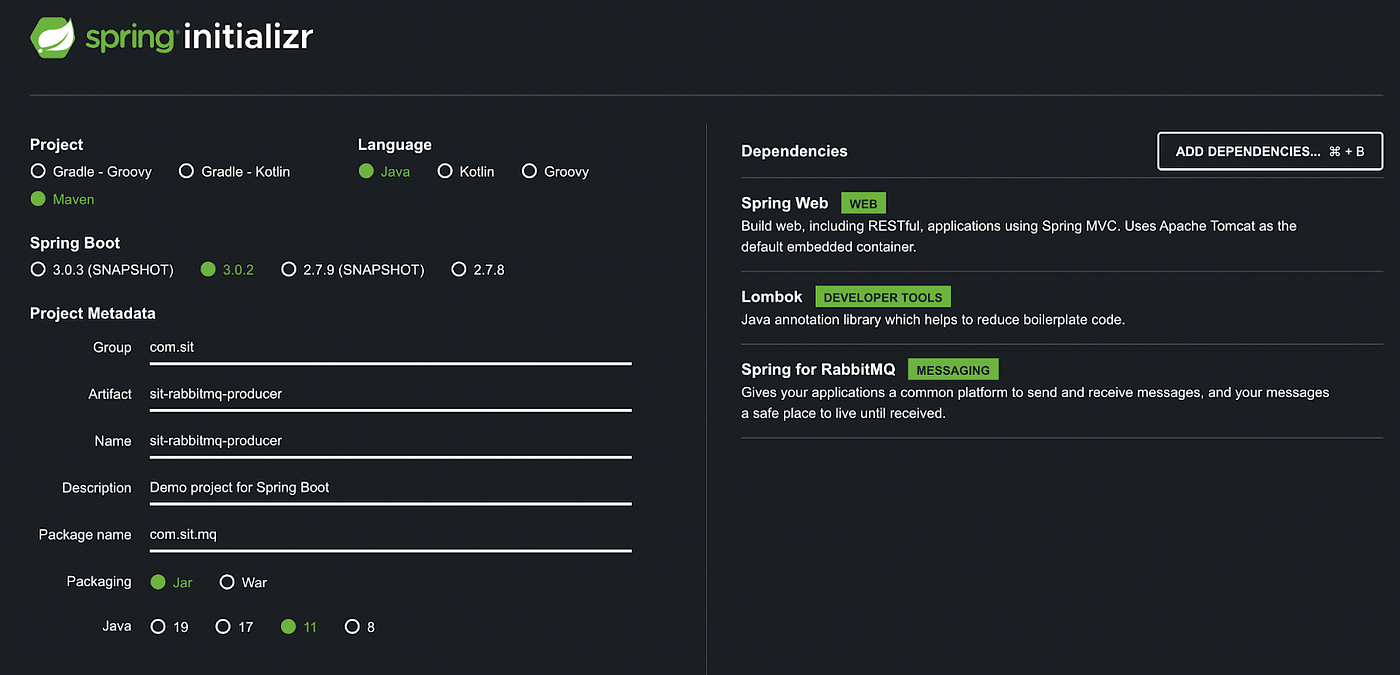Viewport: 1400px width, 675px height.
Task: Edit the Group field com.sit
Action: pos(390,348)
